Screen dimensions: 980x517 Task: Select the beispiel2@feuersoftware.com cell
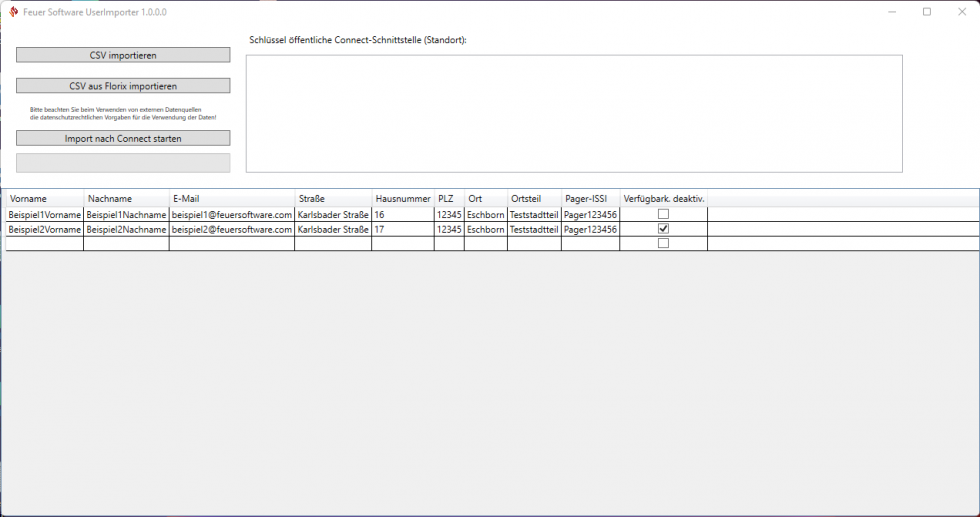coord(232,229)
